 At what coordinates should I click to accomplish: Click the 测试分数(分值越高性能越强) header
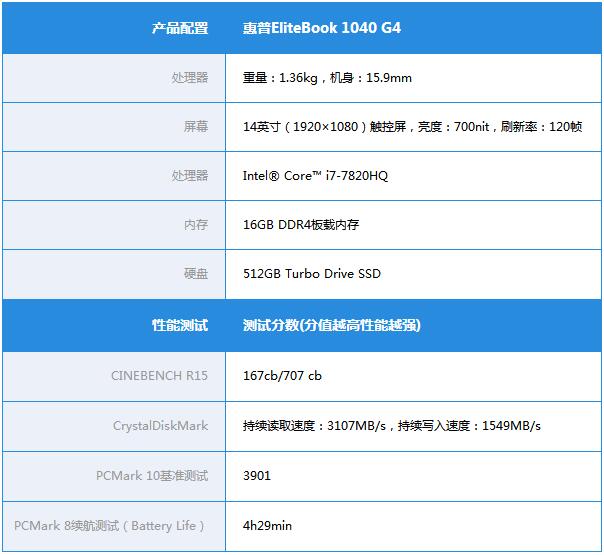332,325
